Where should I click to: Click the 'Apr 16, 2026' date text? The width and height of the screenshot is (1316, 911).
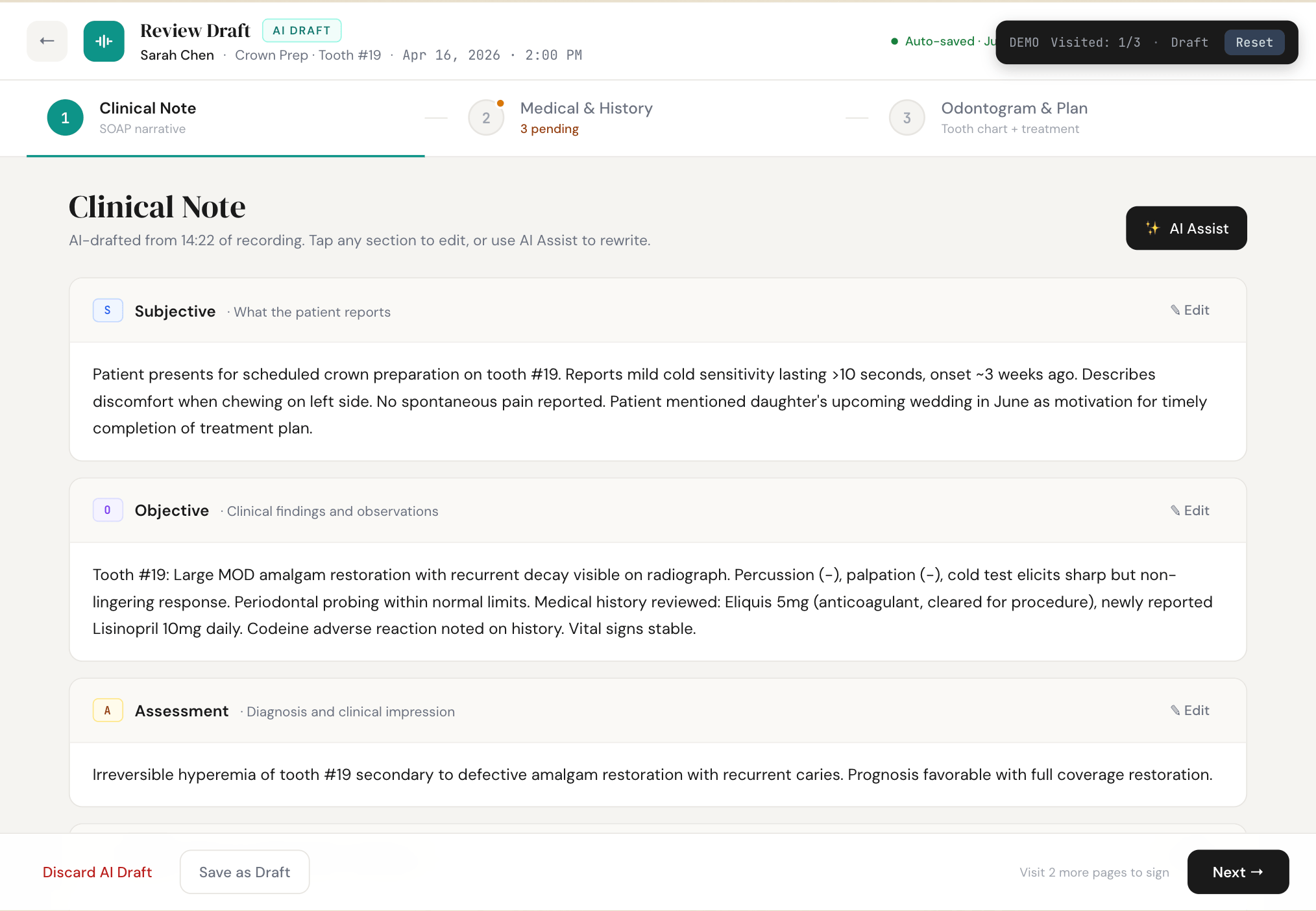452,55
